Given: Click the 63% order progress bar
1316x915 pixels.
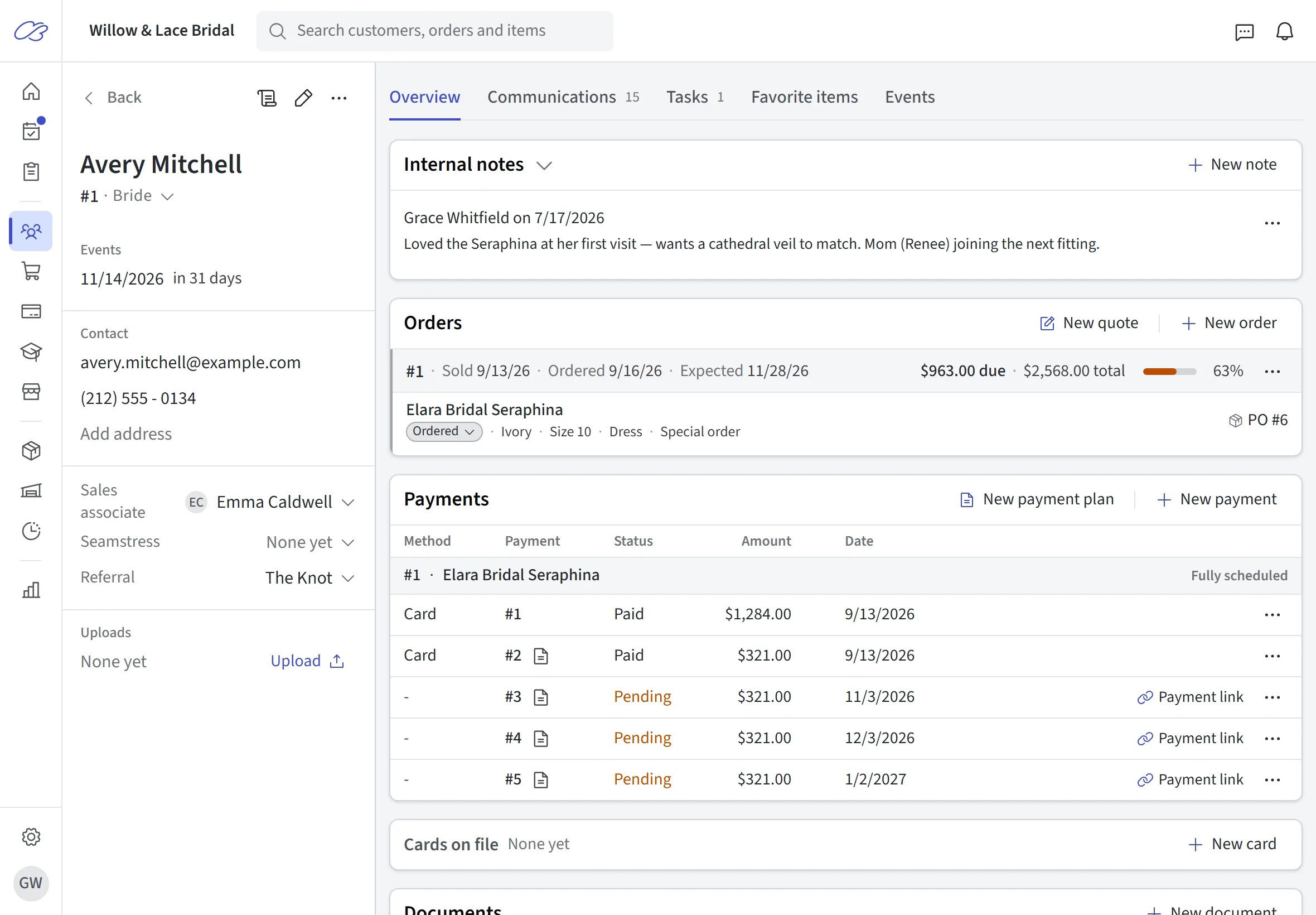Looking at the screenshot, I should pos(1169,372).
